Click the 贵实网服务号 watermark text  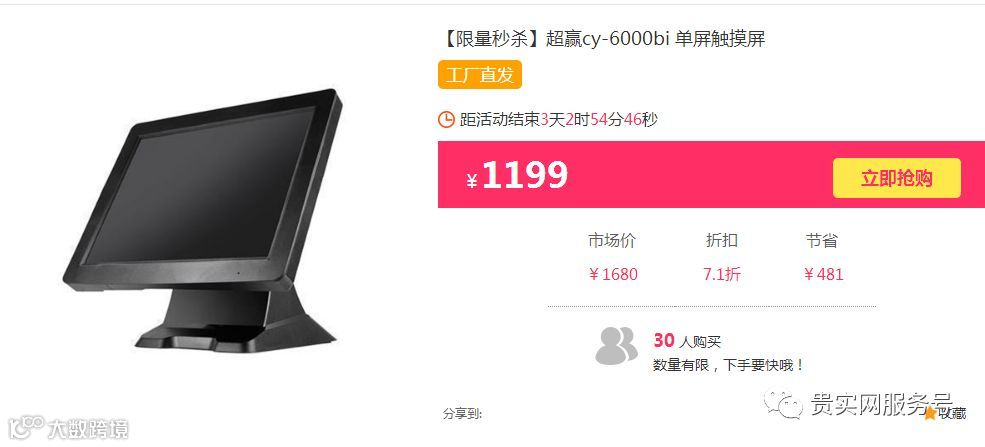[881, 404]
